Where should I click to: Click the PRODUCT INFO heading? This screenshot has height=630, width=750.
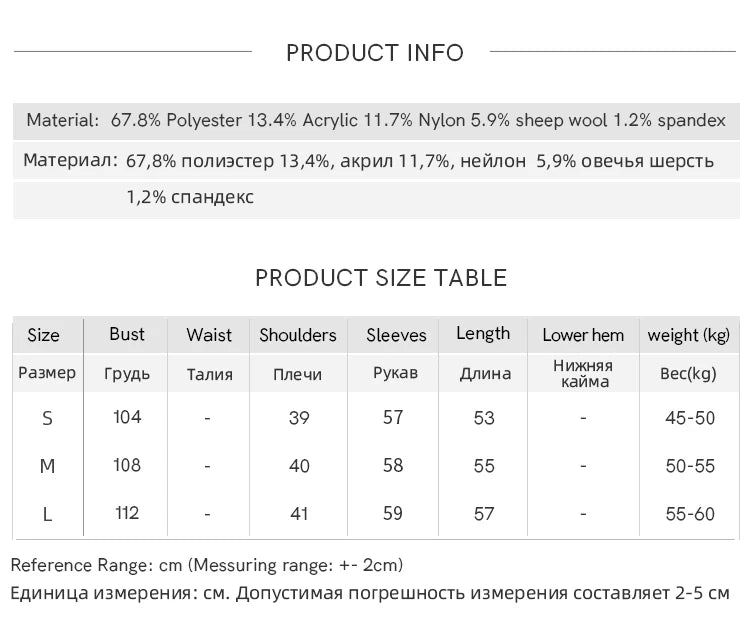pyautogui.click(x=375, y=53)
